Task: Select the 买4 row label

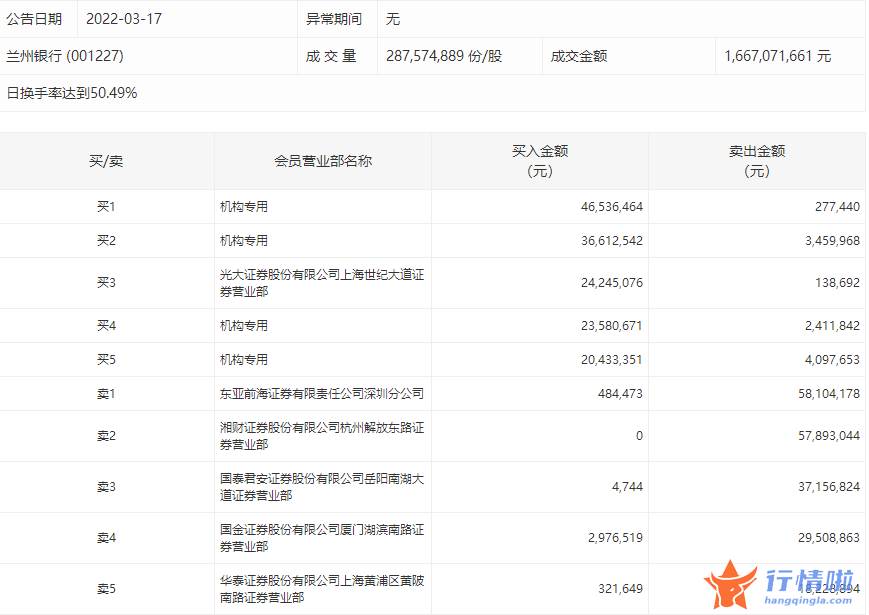Action: pyautogui.click(x=106, y=325)
